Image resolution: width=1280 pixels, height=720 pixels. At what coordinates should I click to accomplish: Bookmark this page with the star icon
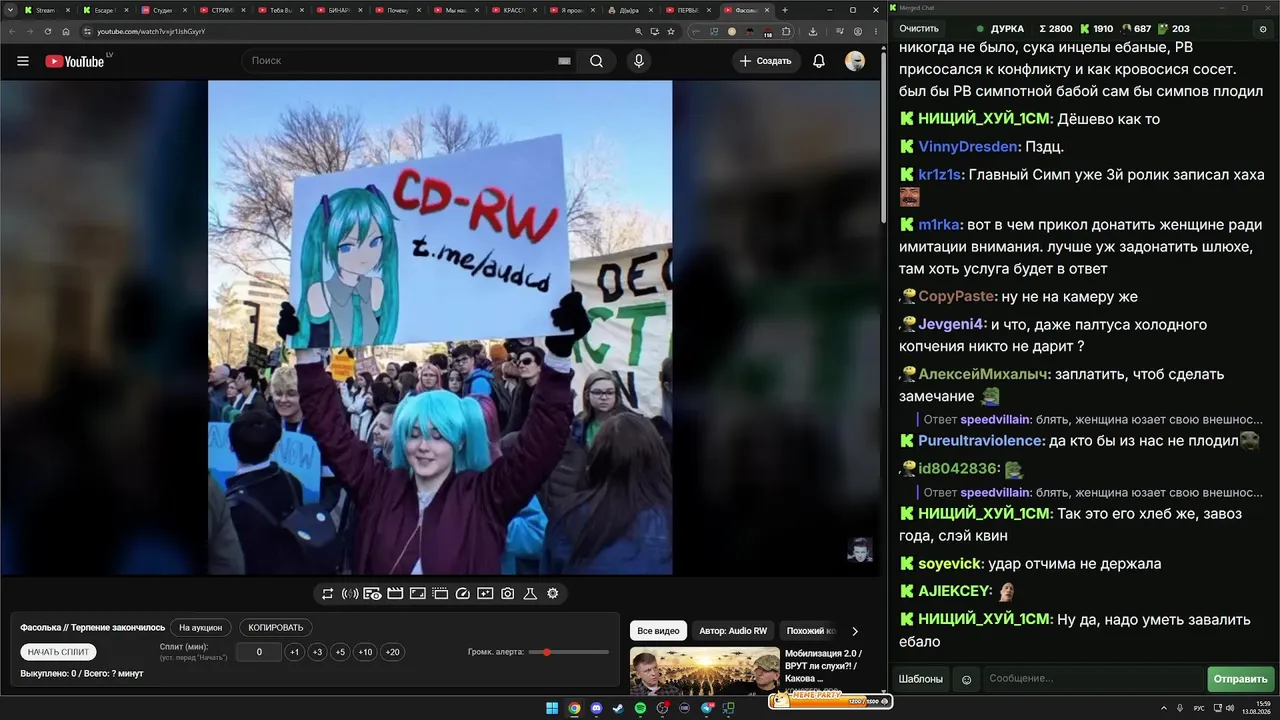(671, 31)
